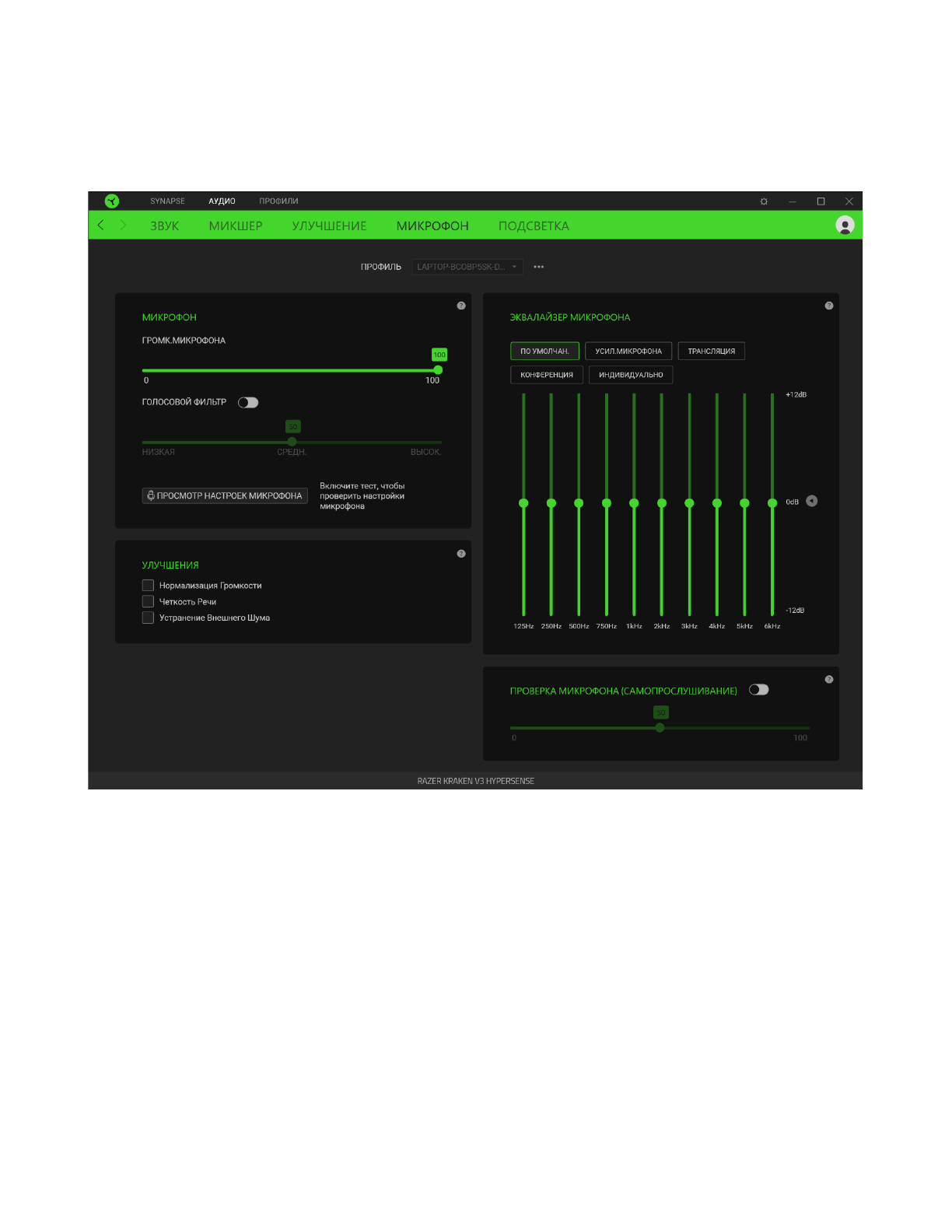Switch to the УЛУЧШЕНИЕ tab
Image resolution: width=952 pixels, height=1232 pixels.
(330, 226)
